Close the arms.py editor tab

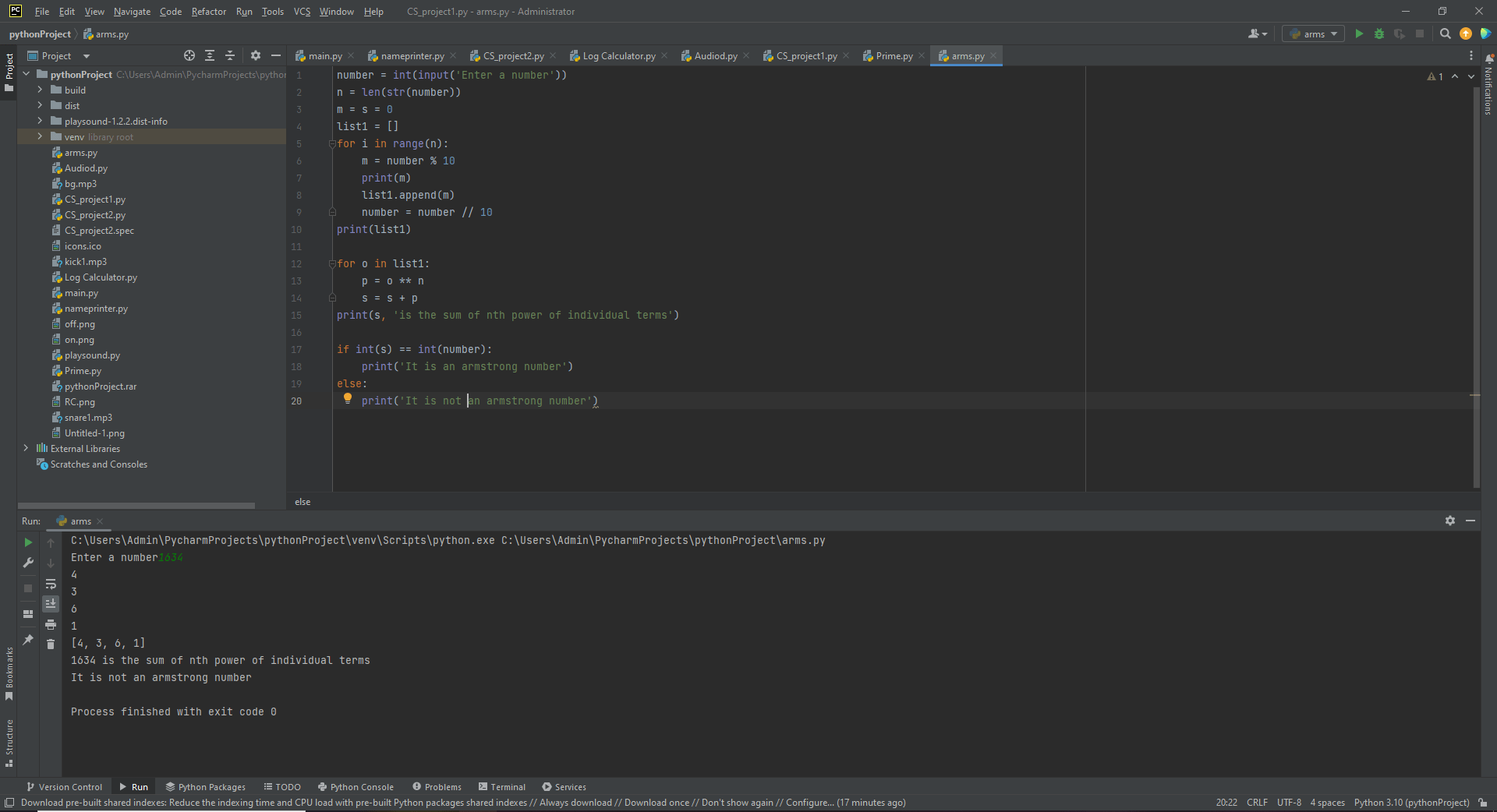[993, 56]
